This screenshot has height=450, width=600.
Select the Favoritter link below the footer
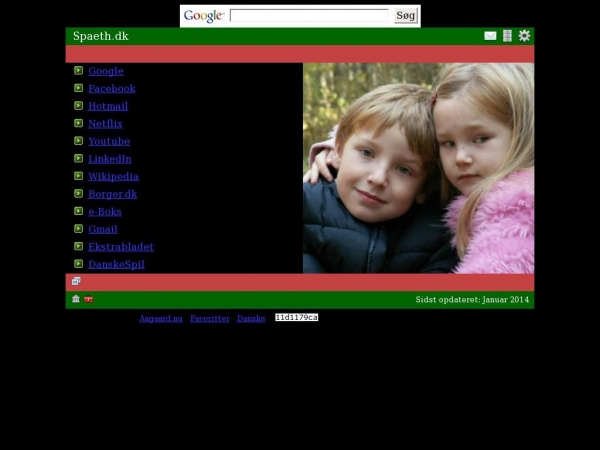pyautogui.click(x=210, y=318)
